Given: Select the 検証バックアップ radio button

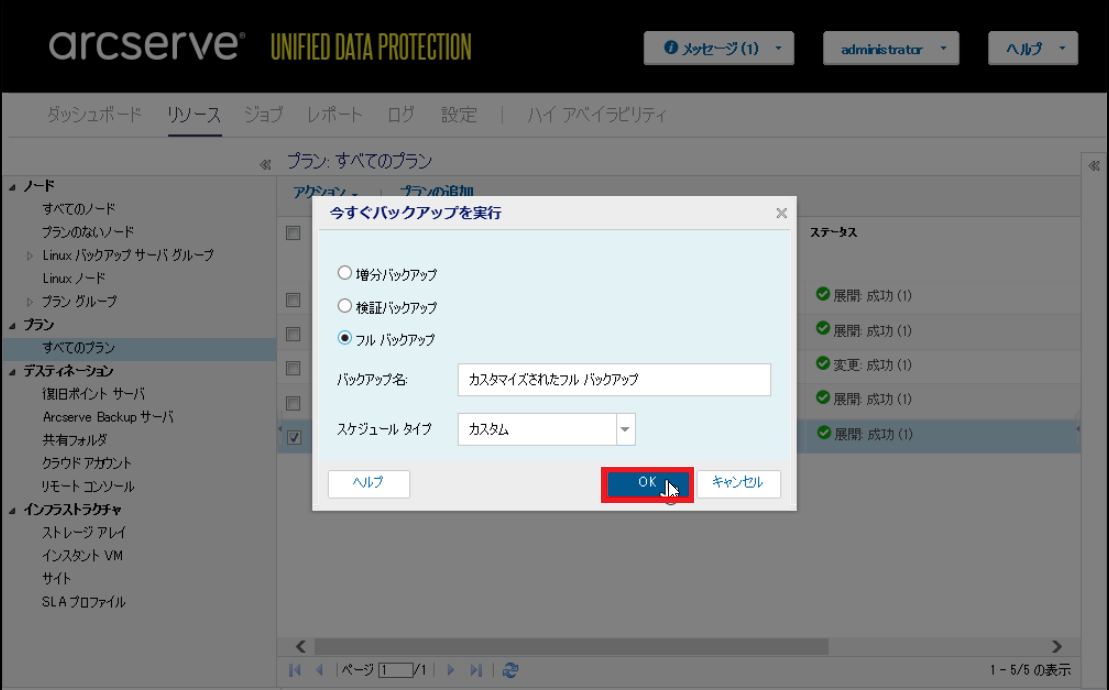Looking at the screenshot, I should click(x=344, y=306).
